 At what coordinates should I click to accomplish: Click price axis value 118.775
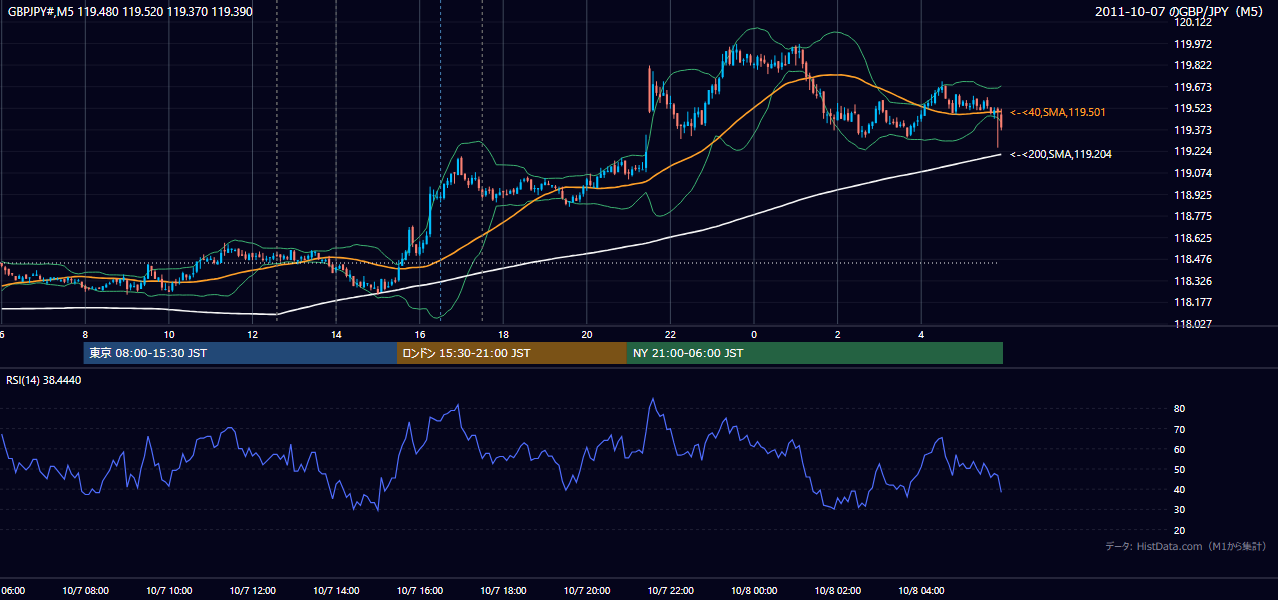click(x=1193, y=216)
